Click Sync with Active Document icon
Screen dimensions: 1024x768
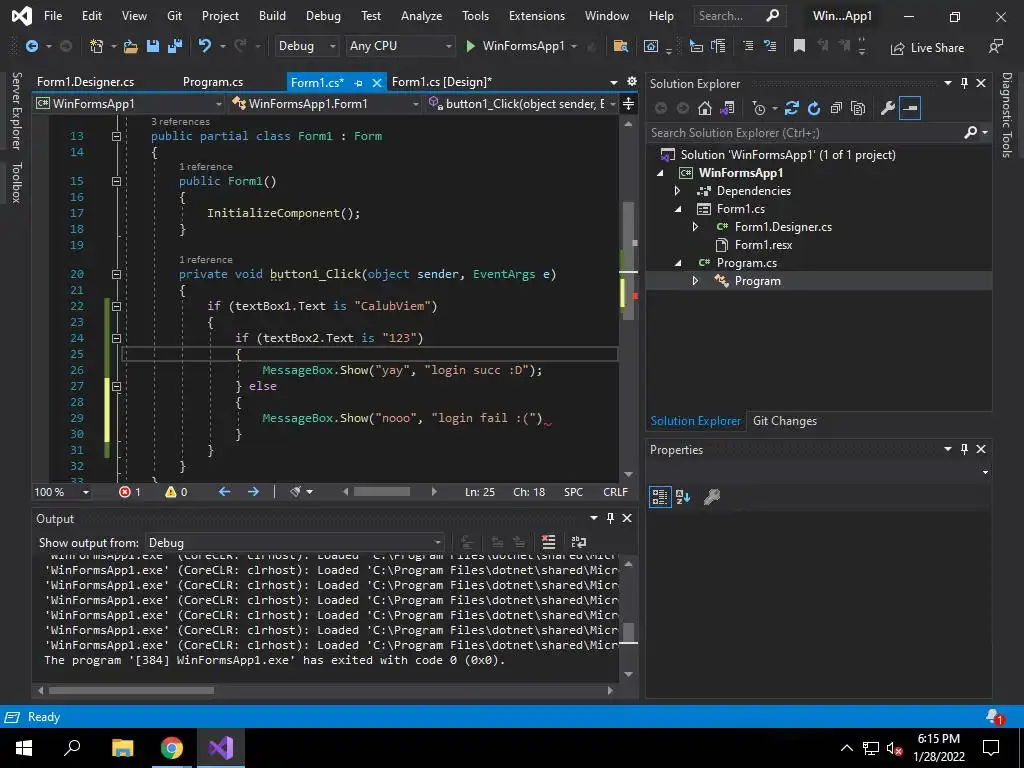(x=792, y=108)
